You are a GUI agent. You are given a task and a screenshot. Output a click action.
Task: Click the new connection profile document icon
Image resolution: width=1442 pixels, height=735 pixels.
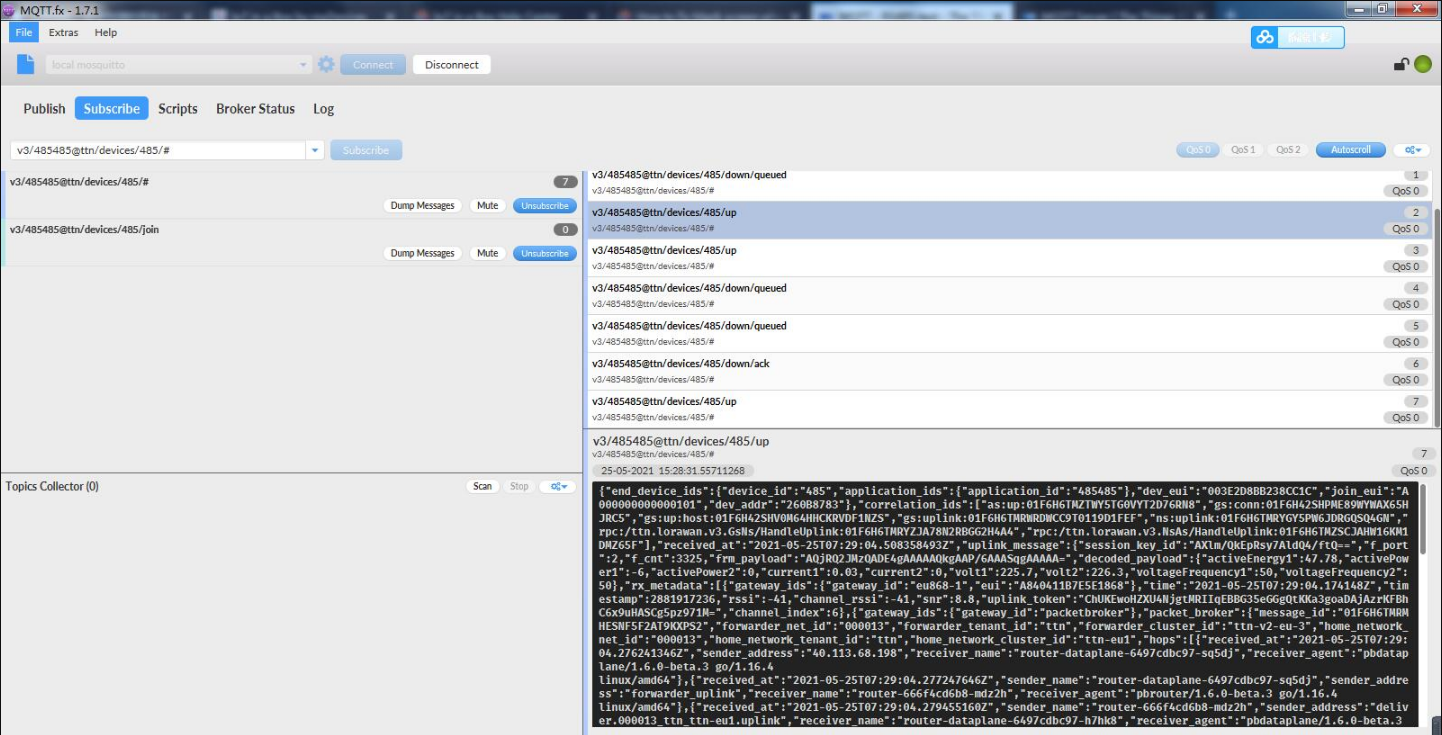(x=26, y=64)
